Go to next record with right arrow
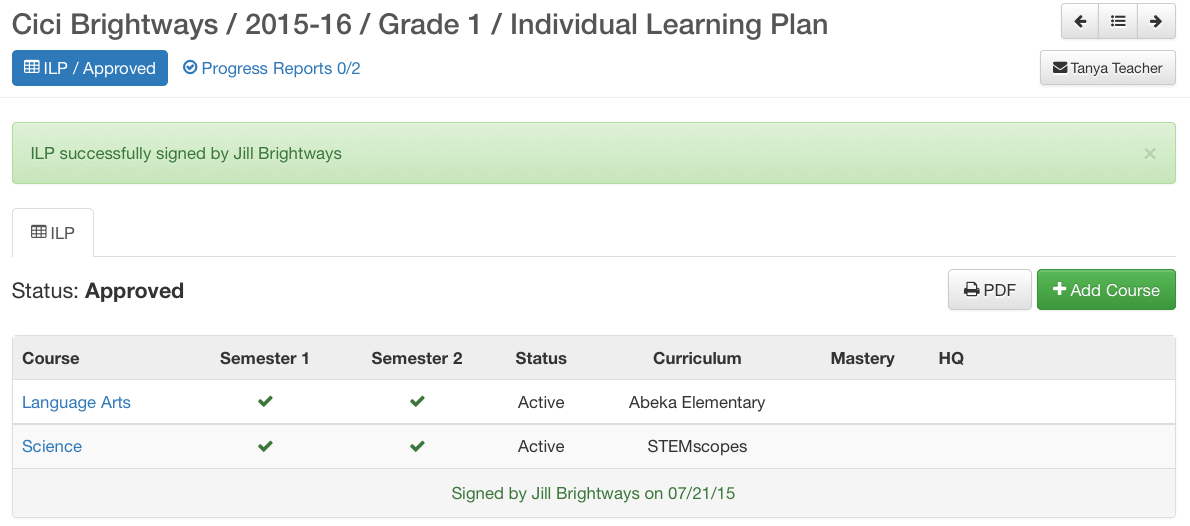Image resolution: width=1190 pixels, height=526 pixels. click(1156, 22)
